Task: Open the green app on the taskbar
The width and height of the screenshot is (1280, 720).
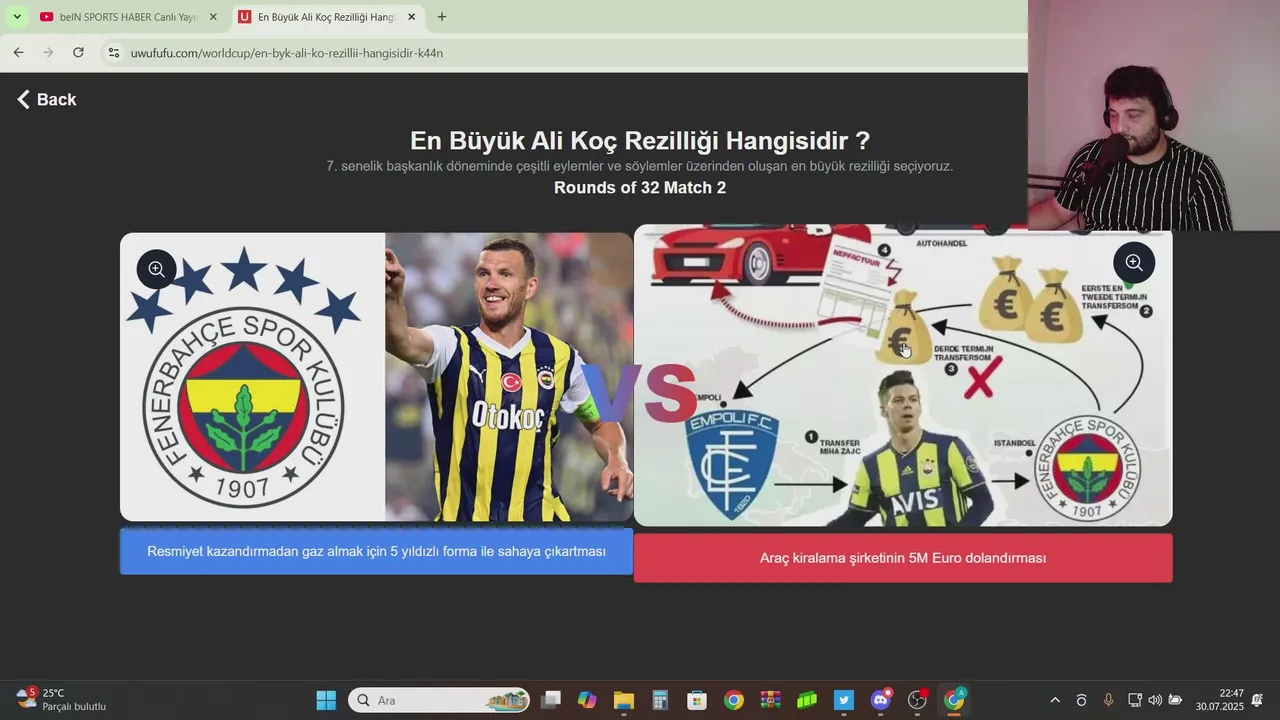Action: (x=807, y=700)
